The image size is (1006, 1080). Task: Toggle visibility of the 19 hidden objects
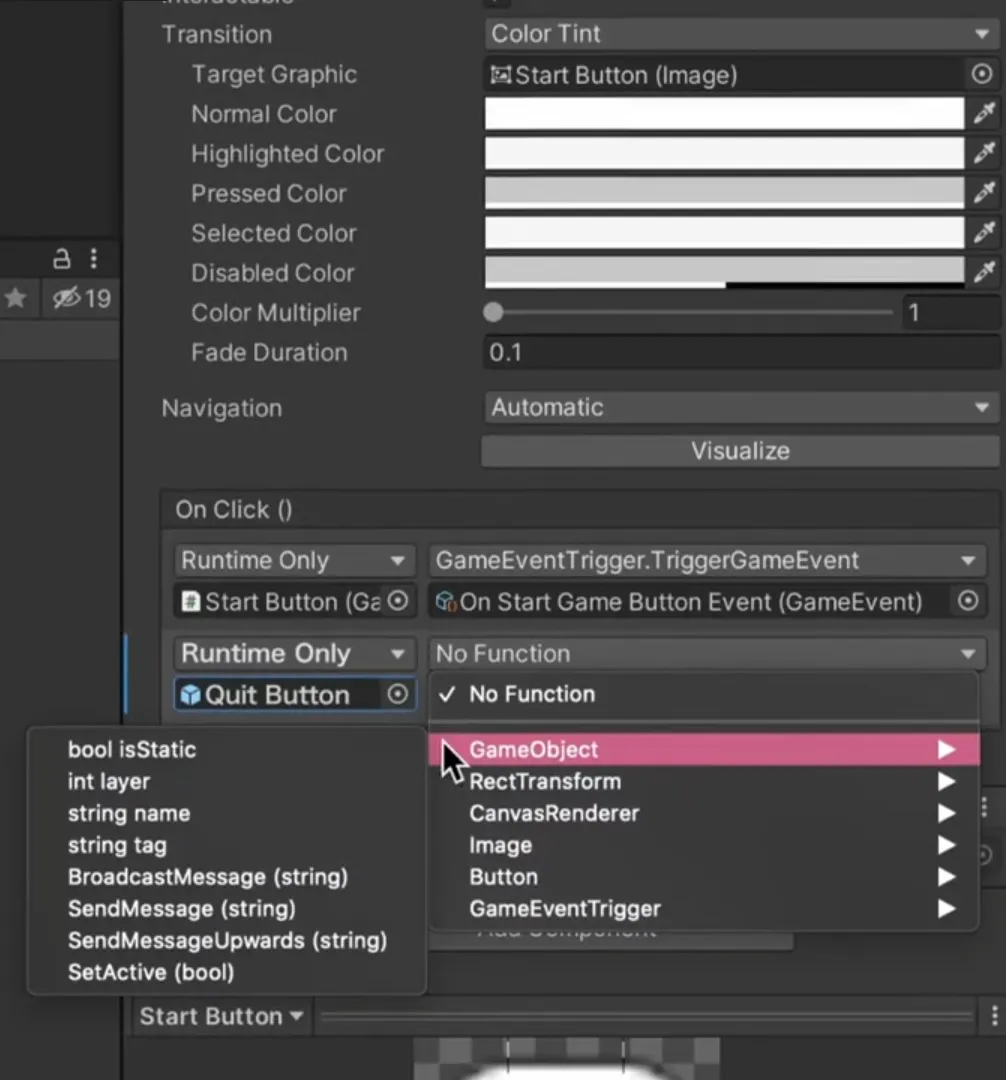click(65, 298)
